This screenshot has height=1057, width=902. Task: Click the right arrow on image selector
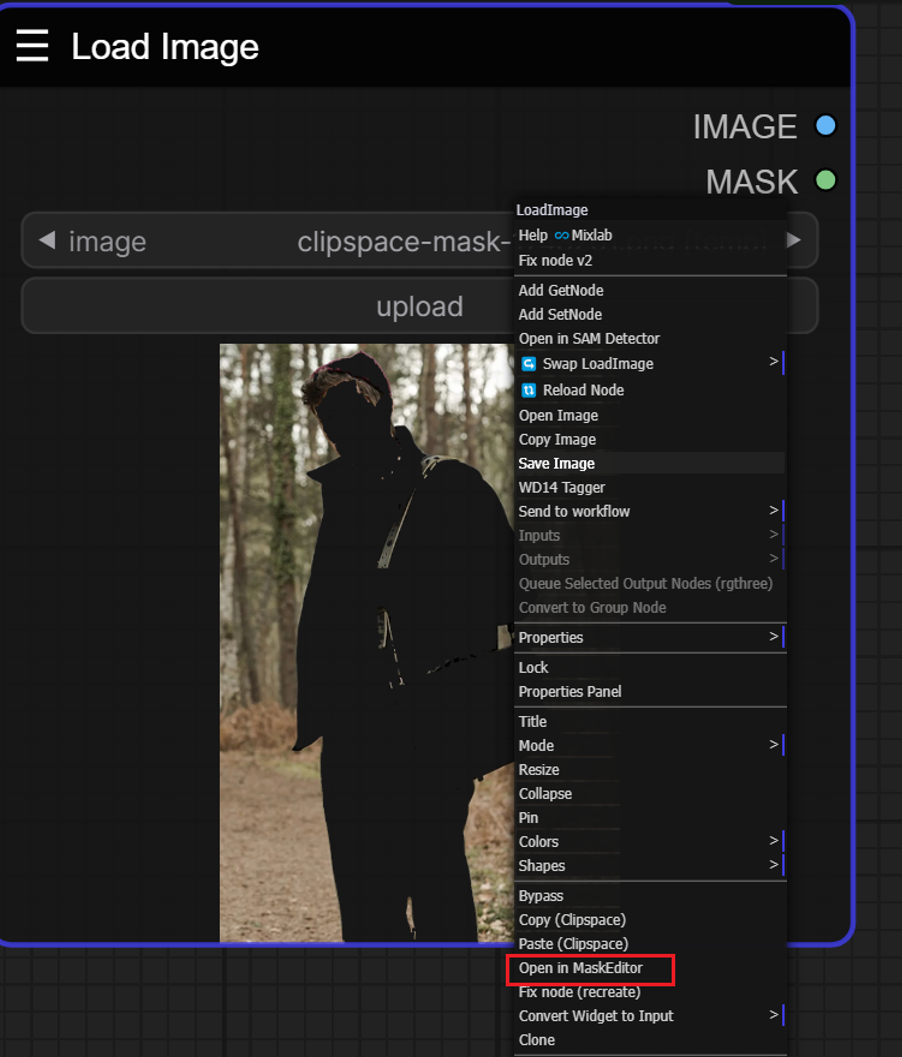point(793,241)
